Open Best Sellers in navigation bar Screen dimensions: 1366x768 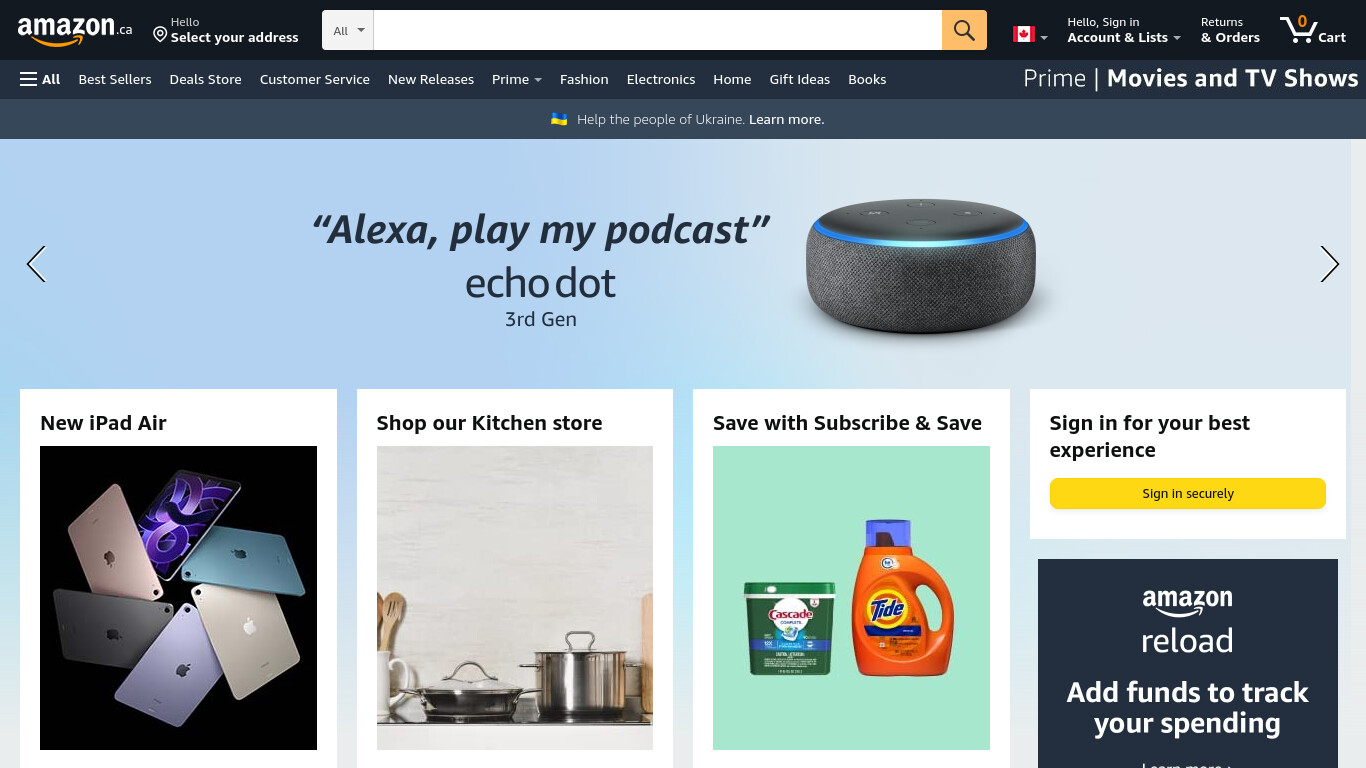(x=115, y=79)
